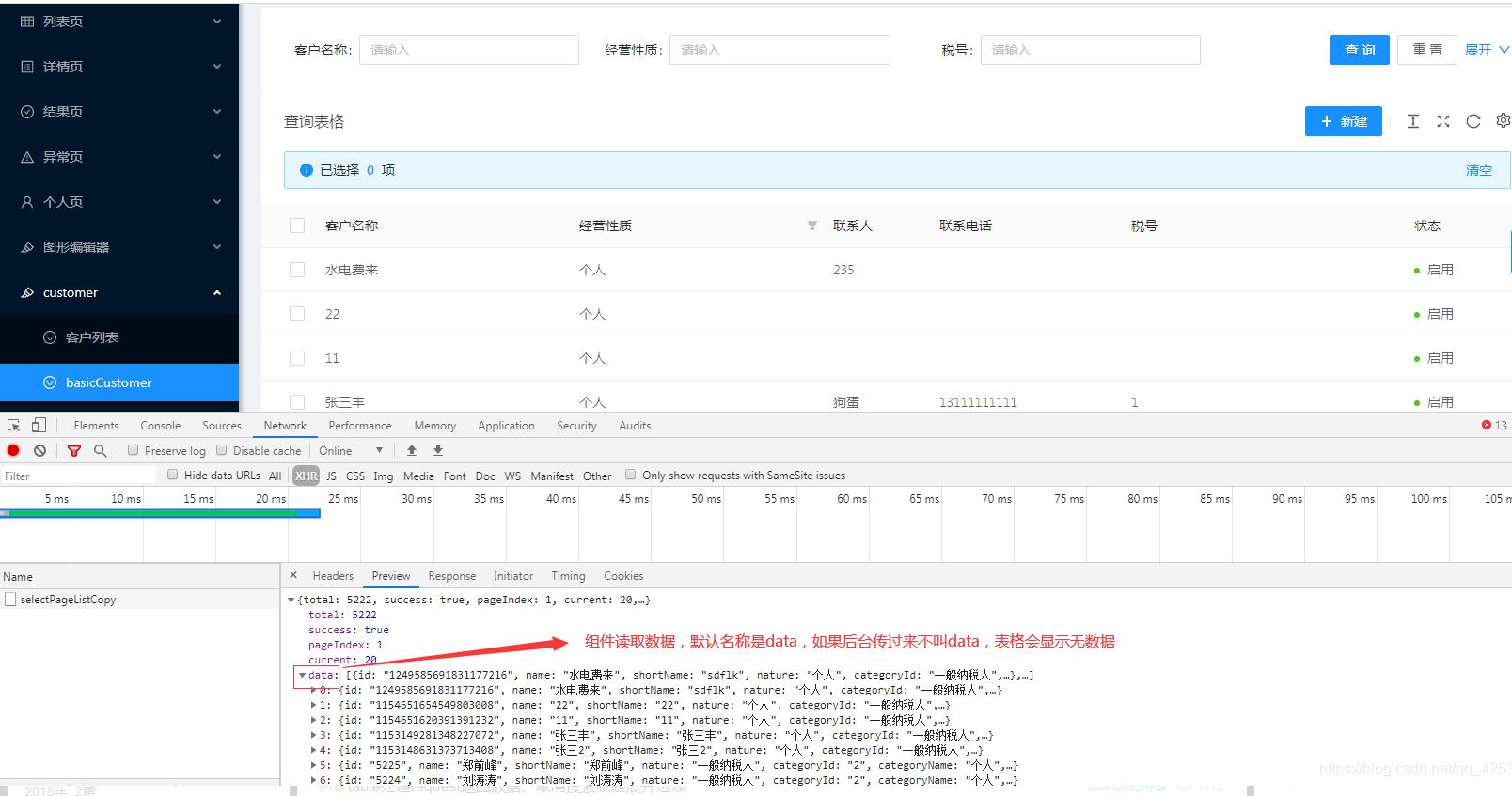
Task: Click the basicCustomer smiley icon
Action: click(x=50, y=382)
